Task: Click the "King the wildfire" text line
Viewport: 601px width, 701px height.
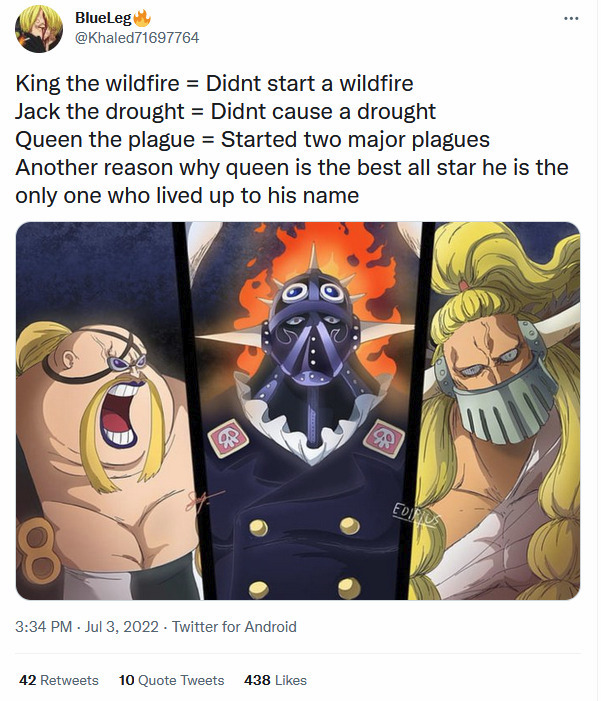Action: click(x=214, y=84)
